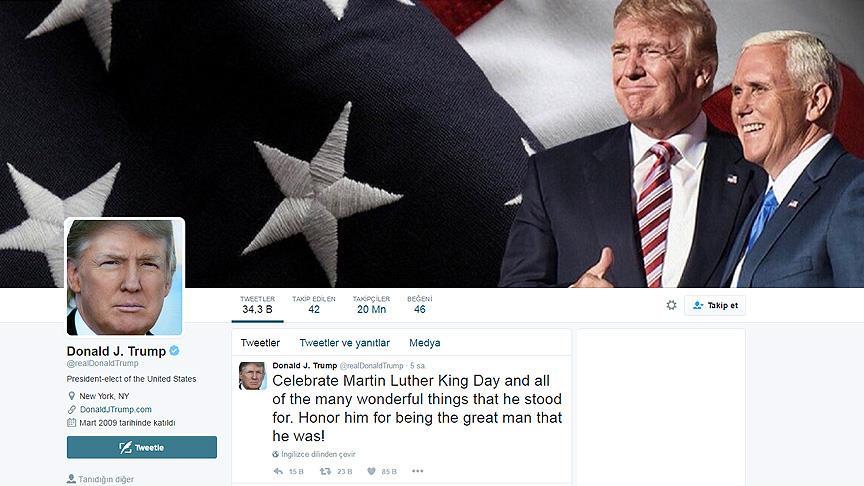Switch to the Medya tab
Image resolution: width=864 pixels, height=486 pixels.
[424, 343]
